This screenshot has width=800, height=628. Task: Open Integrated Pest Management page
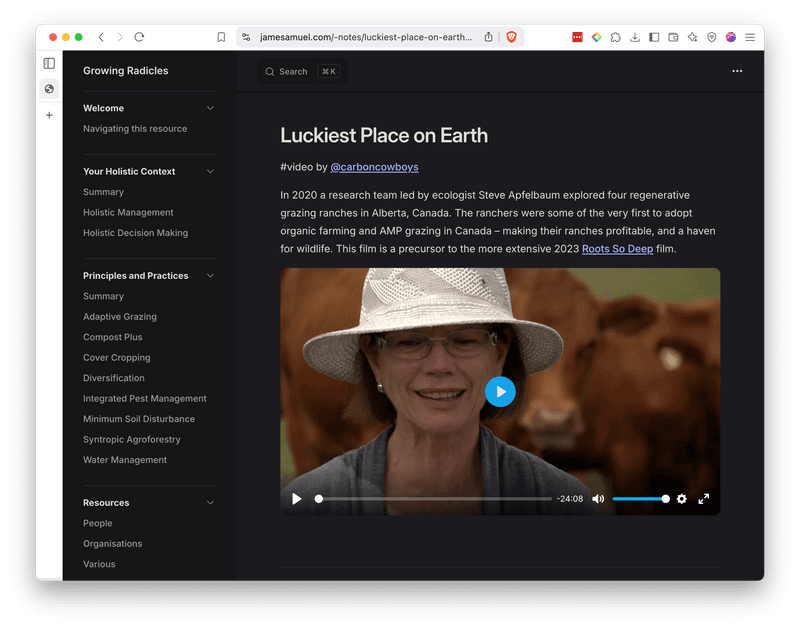(145, 398)
